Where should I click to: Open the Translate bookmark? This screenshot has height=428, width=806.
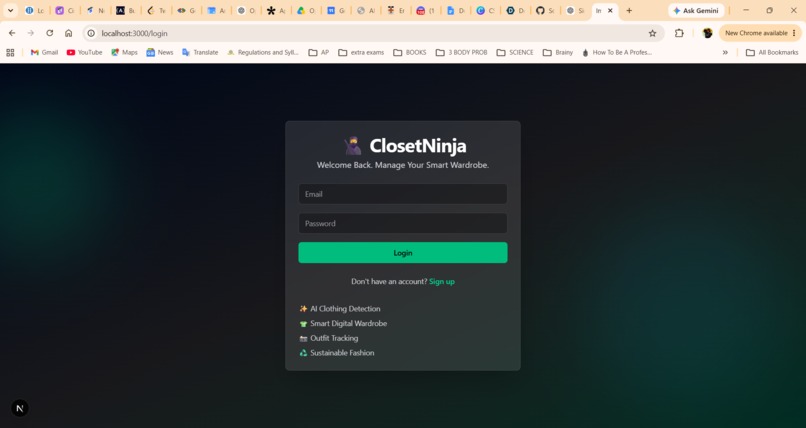click(x=200, y=52)
